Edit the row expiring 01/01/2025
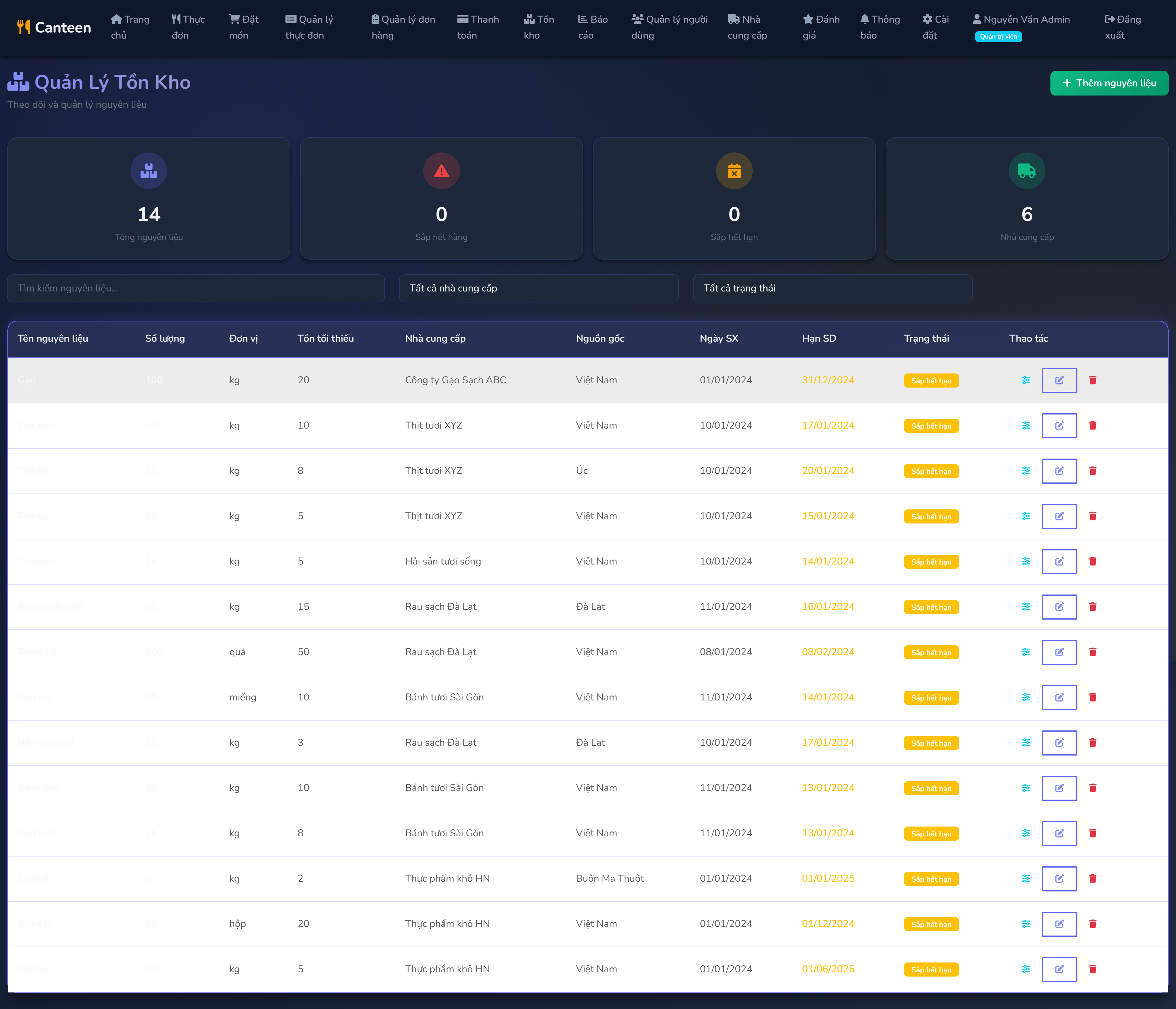 tap(1059, 879)
